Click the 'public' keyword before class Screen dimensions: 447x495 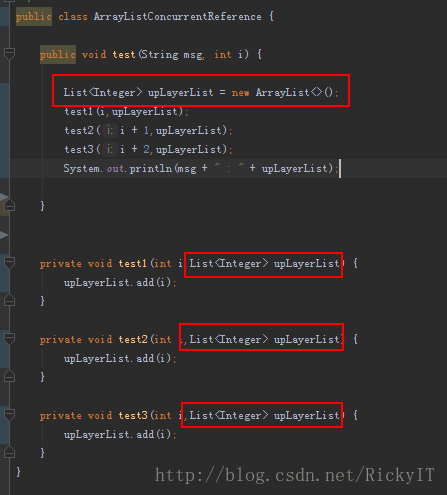click(x=34, y=17)
